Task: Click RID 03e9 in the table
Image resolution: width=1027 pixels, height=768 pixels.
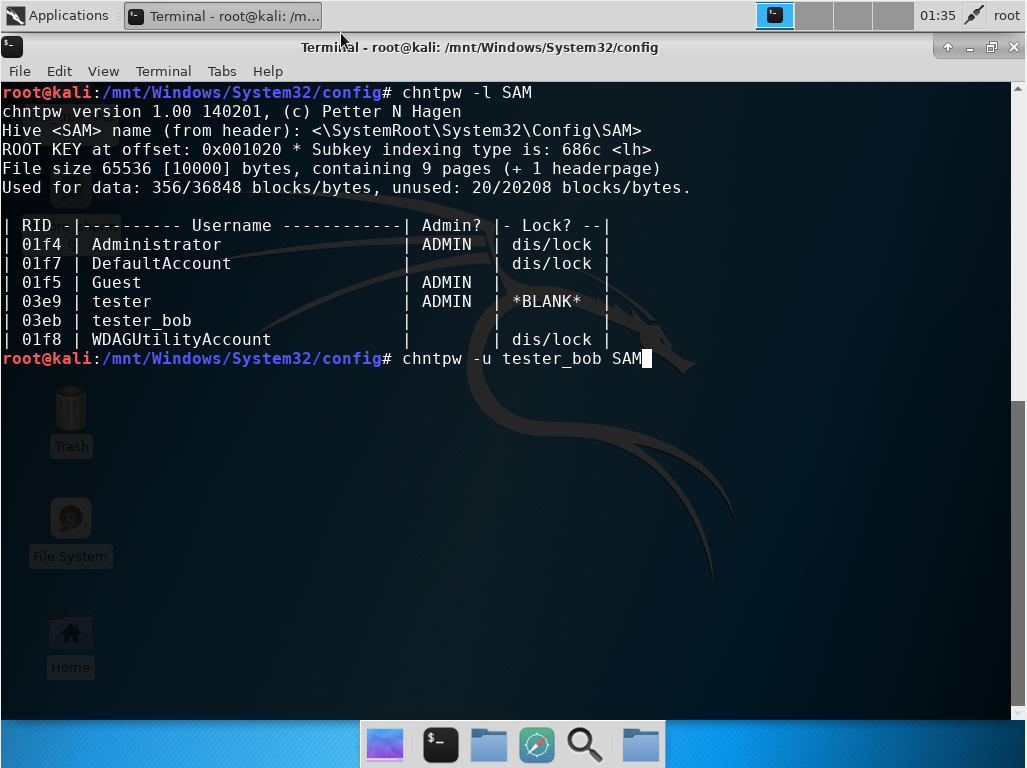Action: [x=41, y=301]
